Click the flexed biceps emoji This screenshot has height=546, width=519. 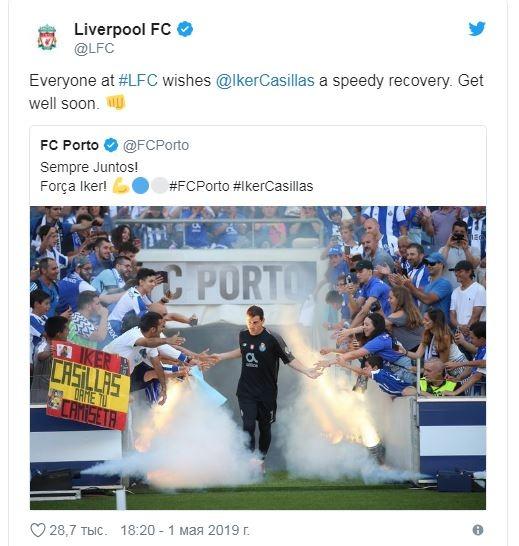pyautogui.click(x=121, y=186)
